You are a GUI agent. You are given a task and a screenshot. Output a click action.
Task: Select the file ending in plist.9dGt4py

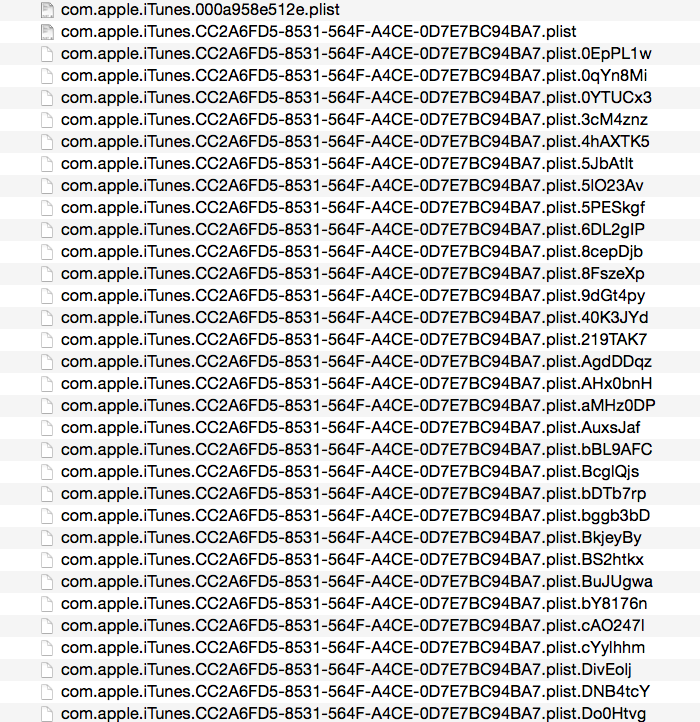[x=353, y=296]
